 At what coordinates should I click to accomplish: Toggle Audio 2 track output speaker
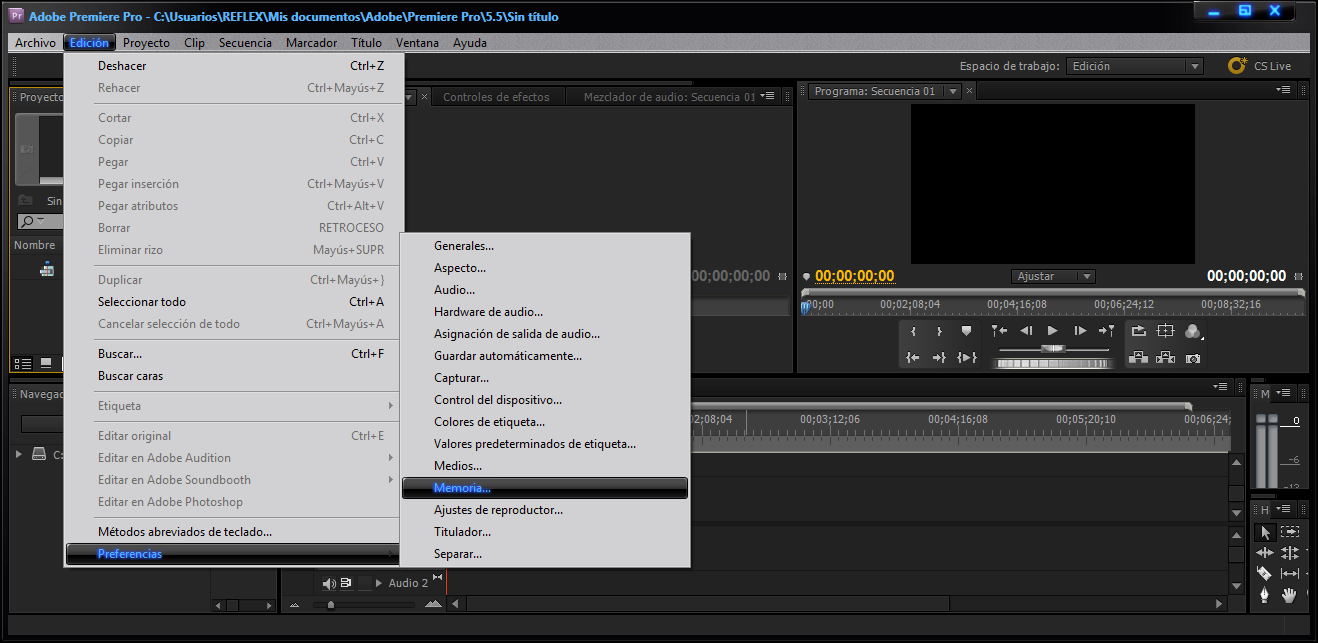click(329, 583)
